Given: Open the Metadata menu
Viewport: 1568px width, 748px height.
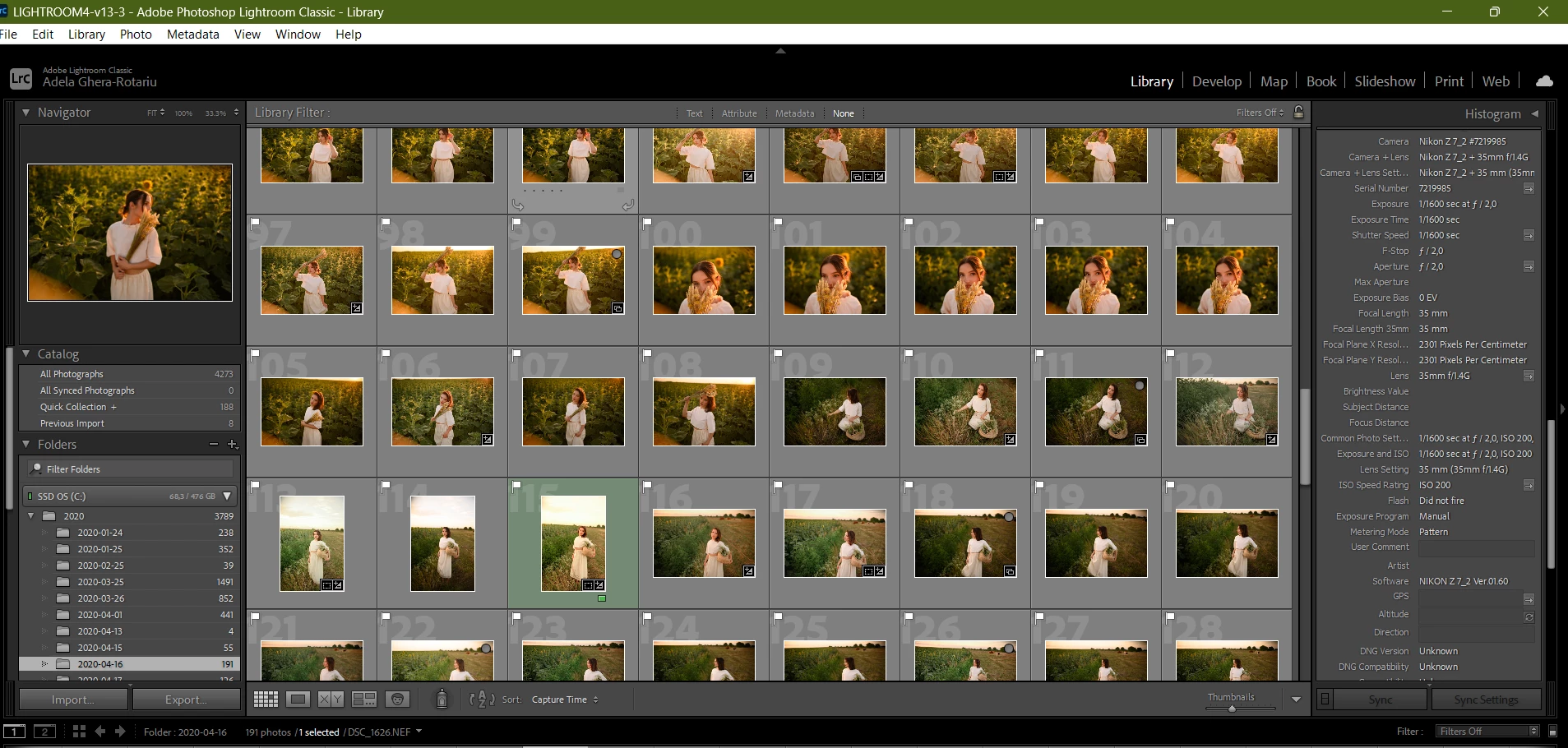Looking at the screenshot, I should click(193, 35).
